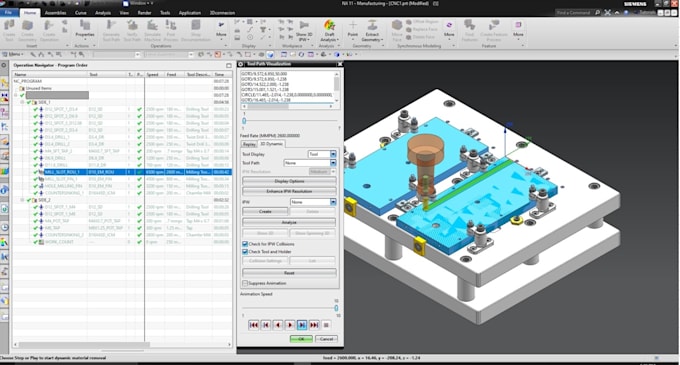
Task: Step forward to next operation
Action: point(314,325)
